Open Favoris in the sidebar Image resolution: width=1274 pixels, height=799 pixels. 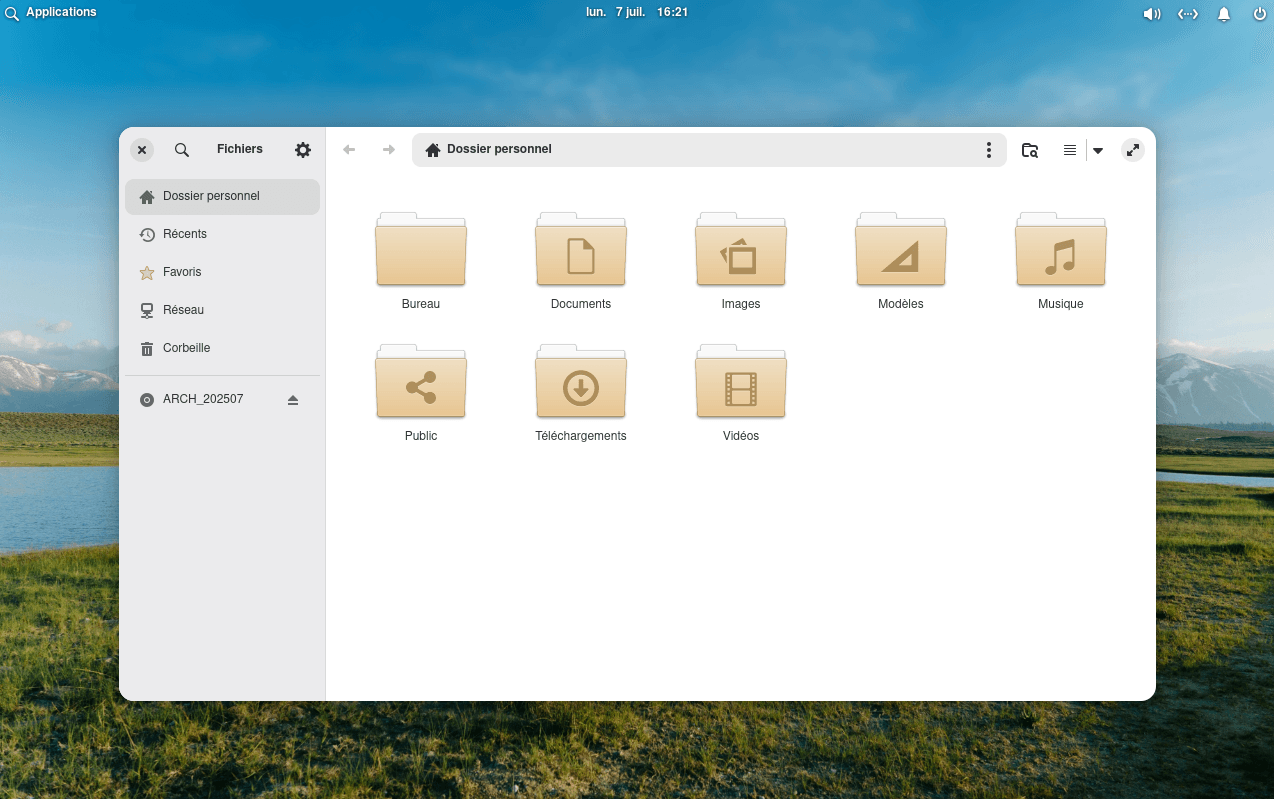222,272
